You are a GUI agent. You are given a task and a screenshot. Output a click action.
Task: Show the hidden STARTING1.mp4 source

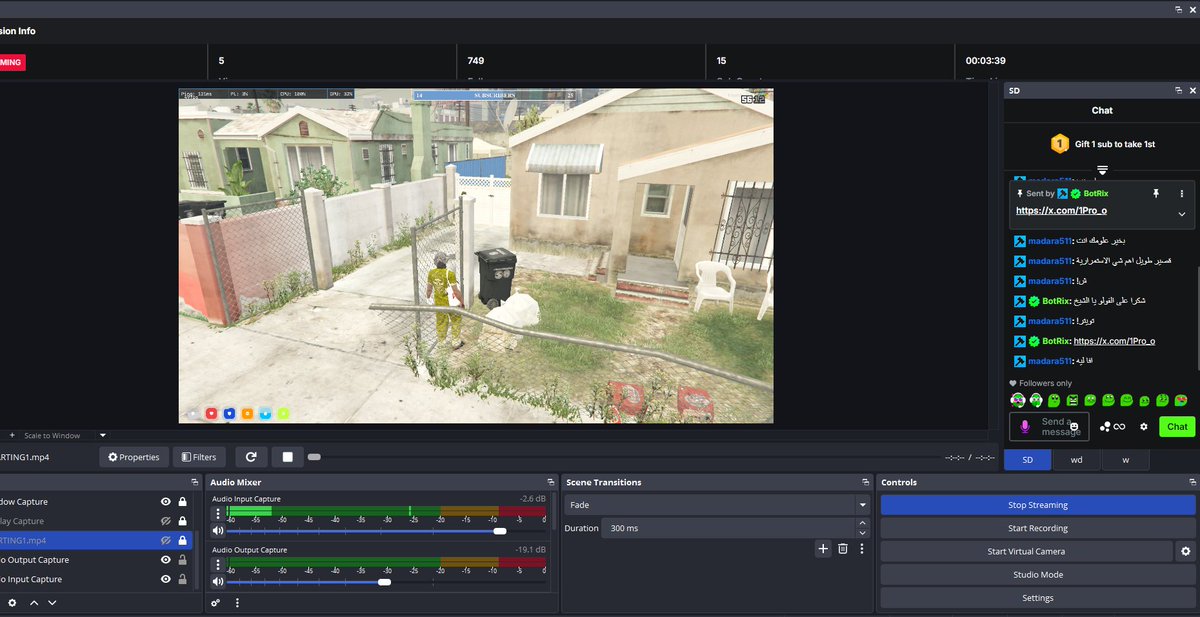(x=165, y=540)
